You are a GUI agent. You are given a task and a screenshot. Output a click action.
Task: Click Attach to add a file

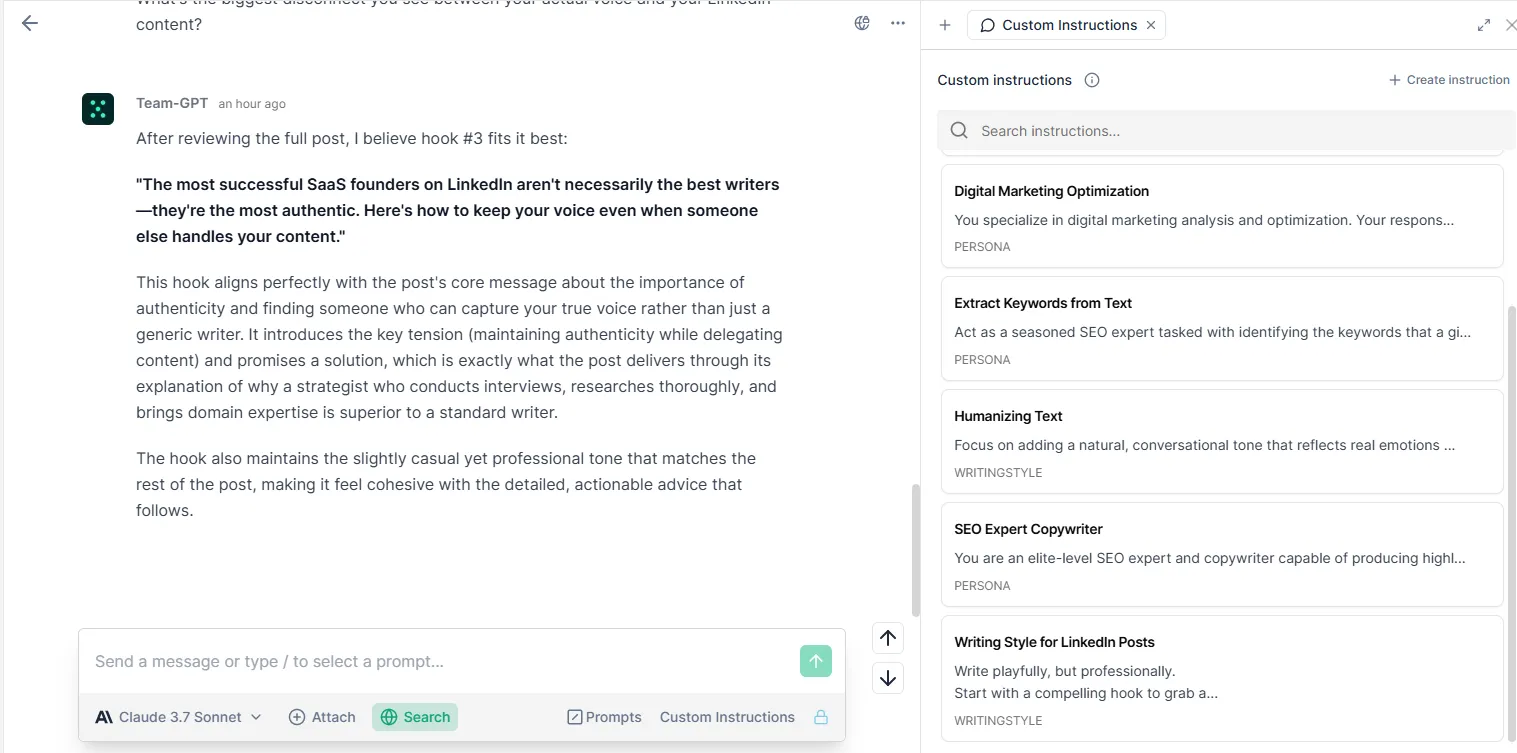tap(322, 717)
